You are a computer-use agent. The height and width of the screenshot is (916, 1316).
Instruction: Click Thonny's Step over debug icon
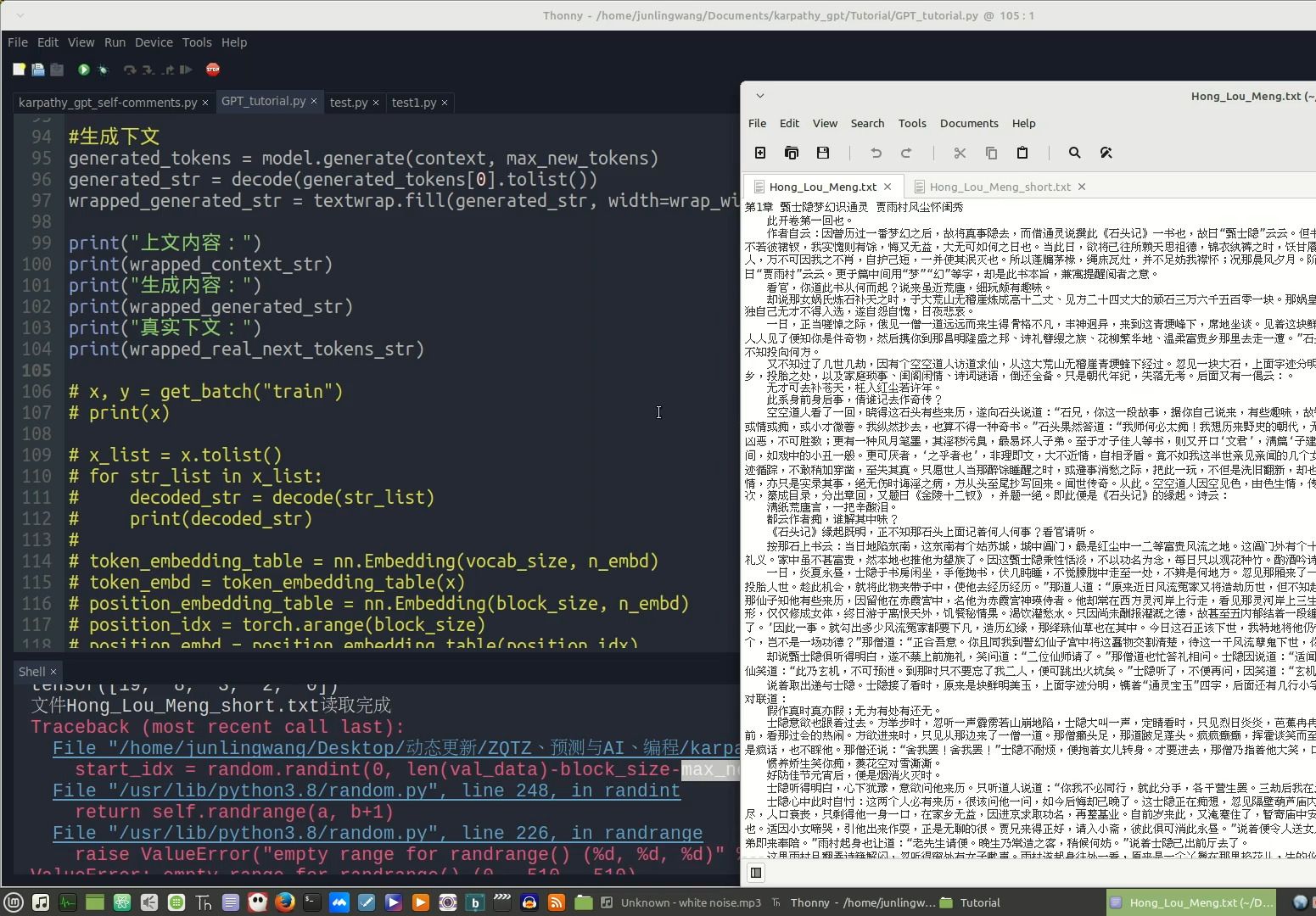pyautogui.click(x=130, y=70)
